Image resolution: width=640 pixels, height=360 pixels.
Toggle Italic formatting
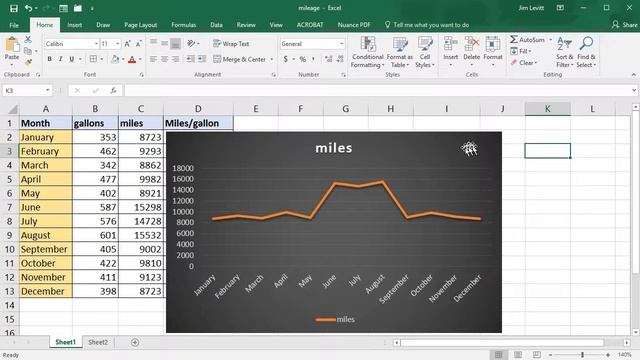(x=60, y=59)
